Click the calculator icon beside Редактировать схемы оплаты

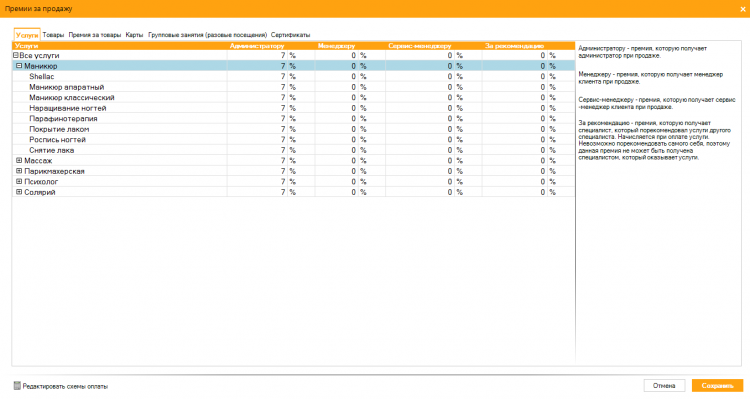coord(17,386)
